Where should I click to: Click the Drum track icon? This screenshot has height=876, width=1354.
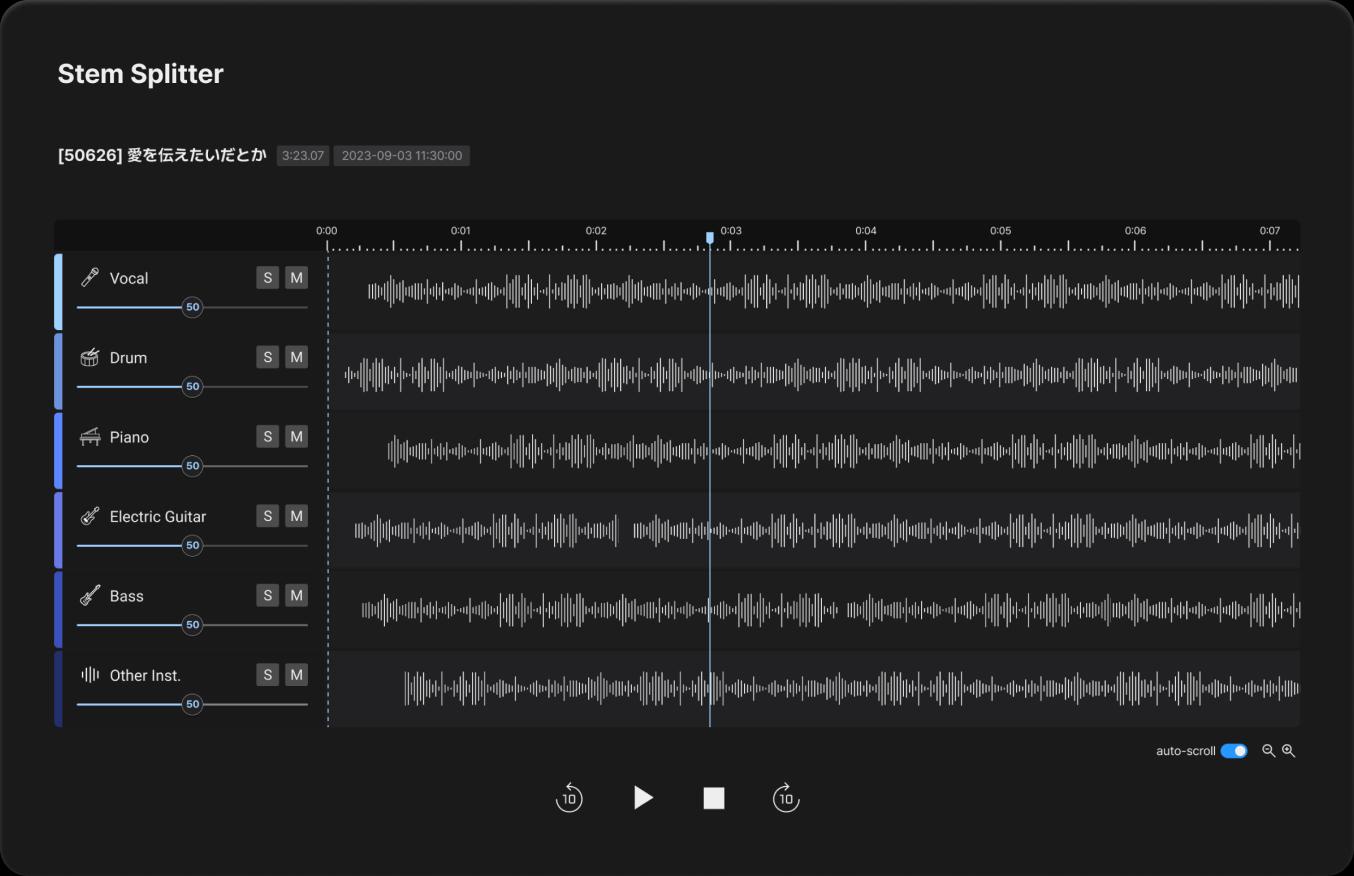click(90, 358)
